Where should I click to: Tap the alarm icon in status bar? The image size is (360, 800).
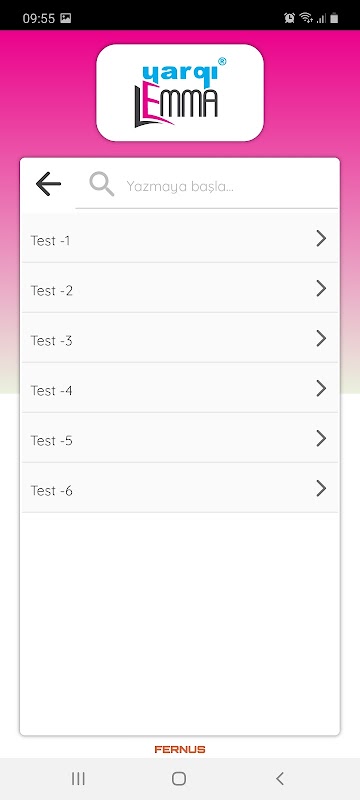point(290,18)
